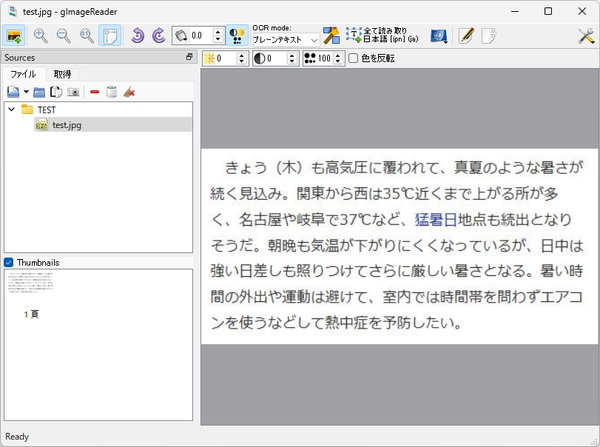The image size is (600, 447).
Task: Toggle the 色を反転 invert colors checkbox
Action: (353, 58)
